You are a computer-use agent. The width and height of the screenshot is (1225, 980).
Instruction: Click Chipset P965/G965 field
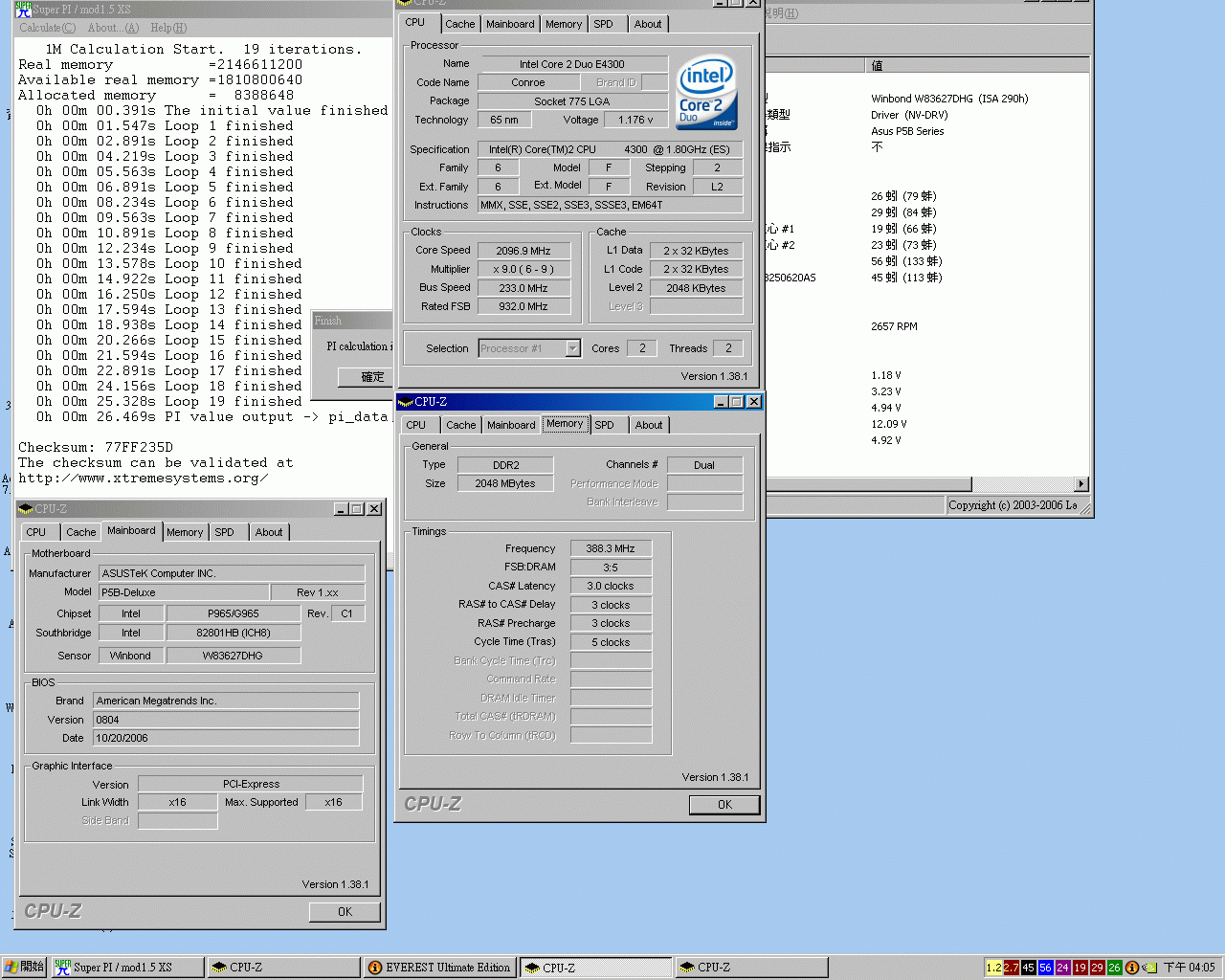[x=234, y=613]
